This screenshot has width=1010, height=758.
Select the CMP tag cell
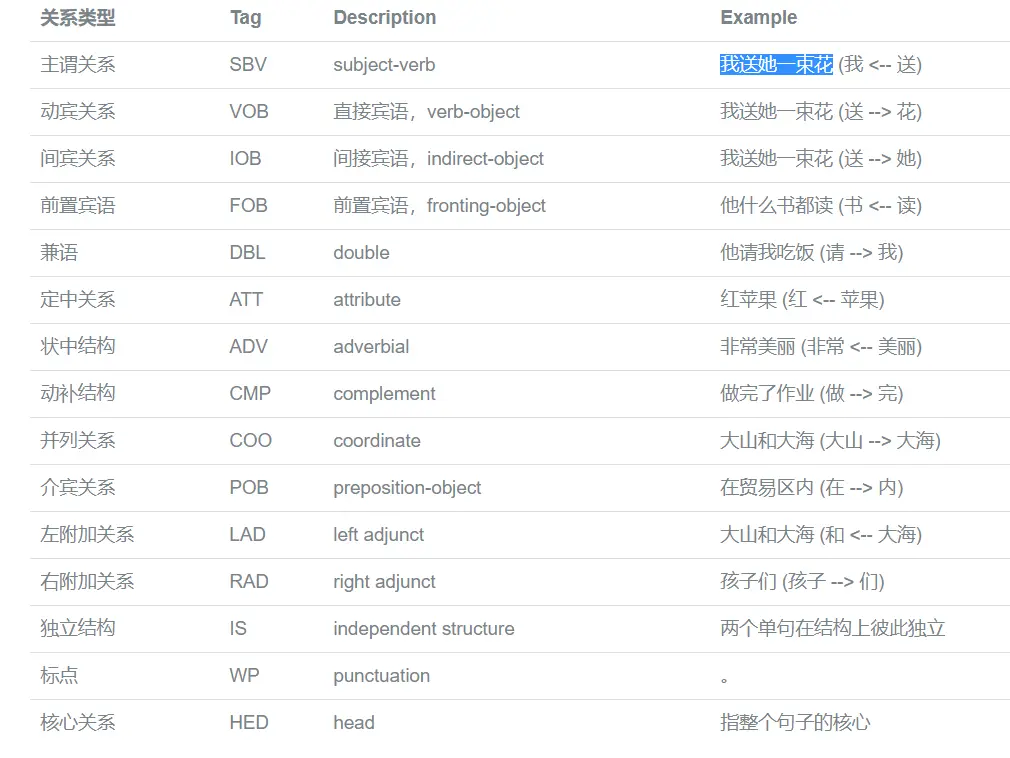[x=250, y=393]
